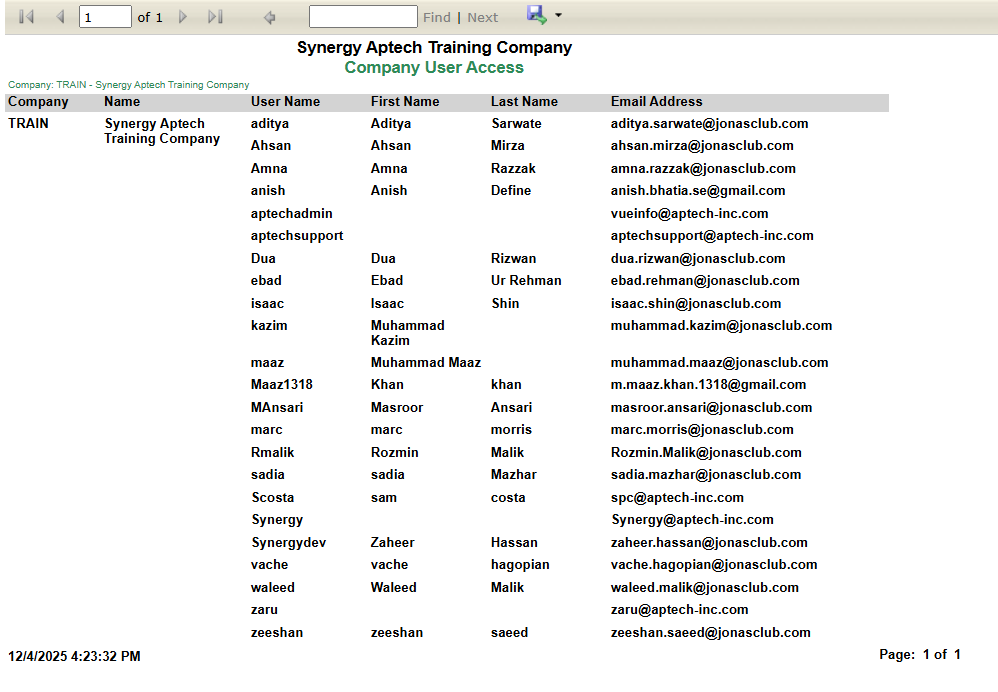Click the report timestamp 12/4/2025 4:23:32 PM
The height and width of the screenshot is (692, 998).
click(74, 656)
